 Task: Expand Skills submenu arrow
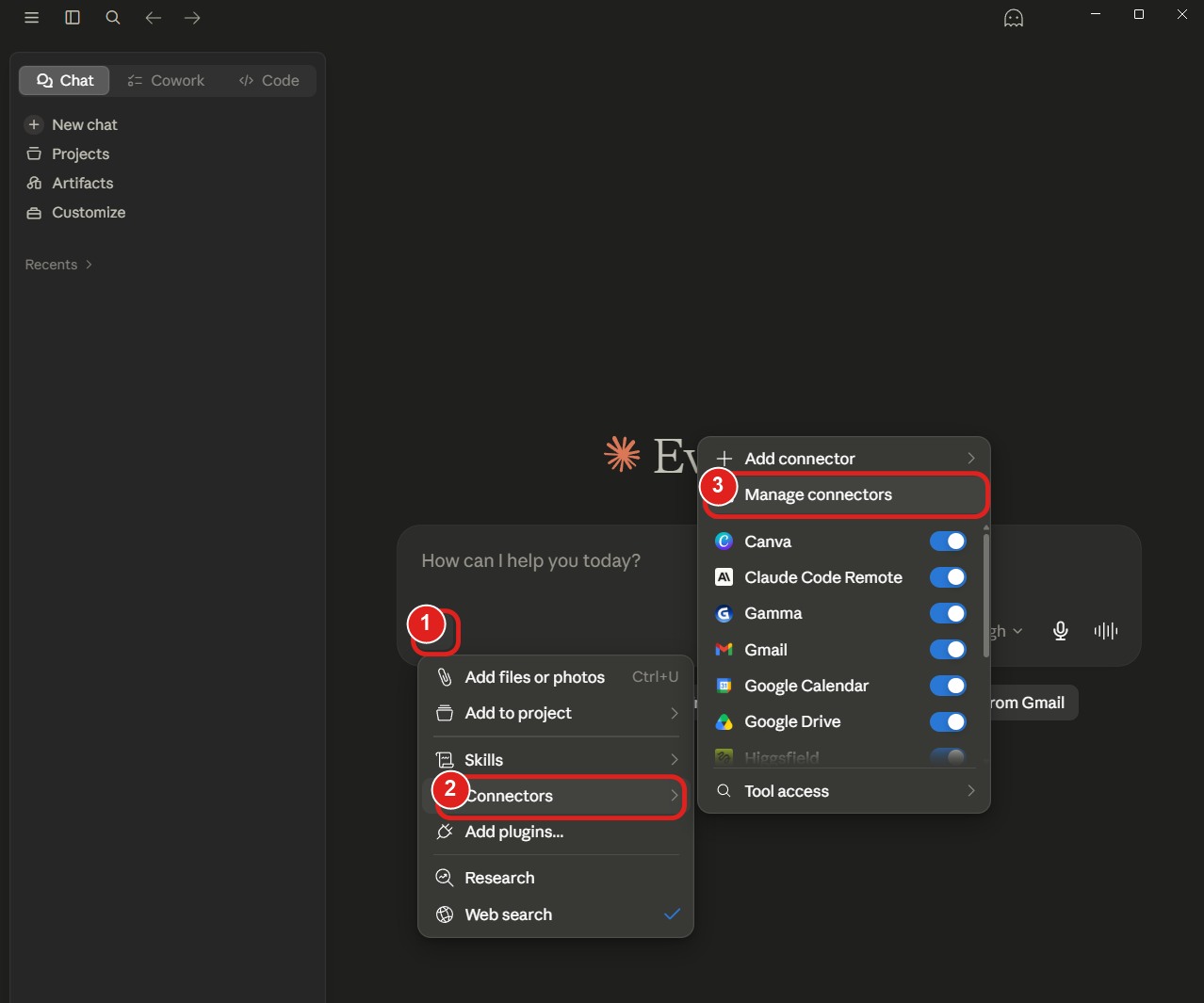(675, 760)
